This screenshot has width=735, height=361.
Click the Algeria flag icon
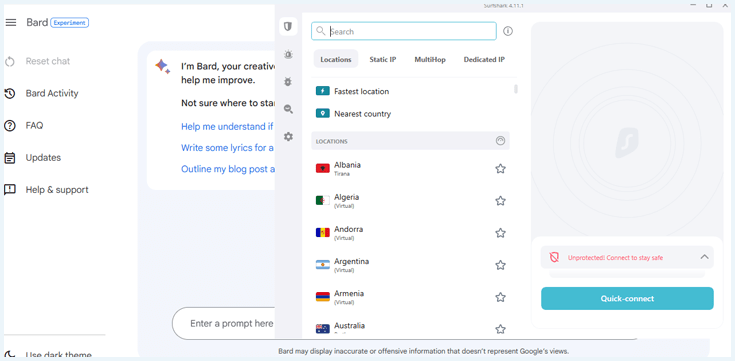point(322,201)
